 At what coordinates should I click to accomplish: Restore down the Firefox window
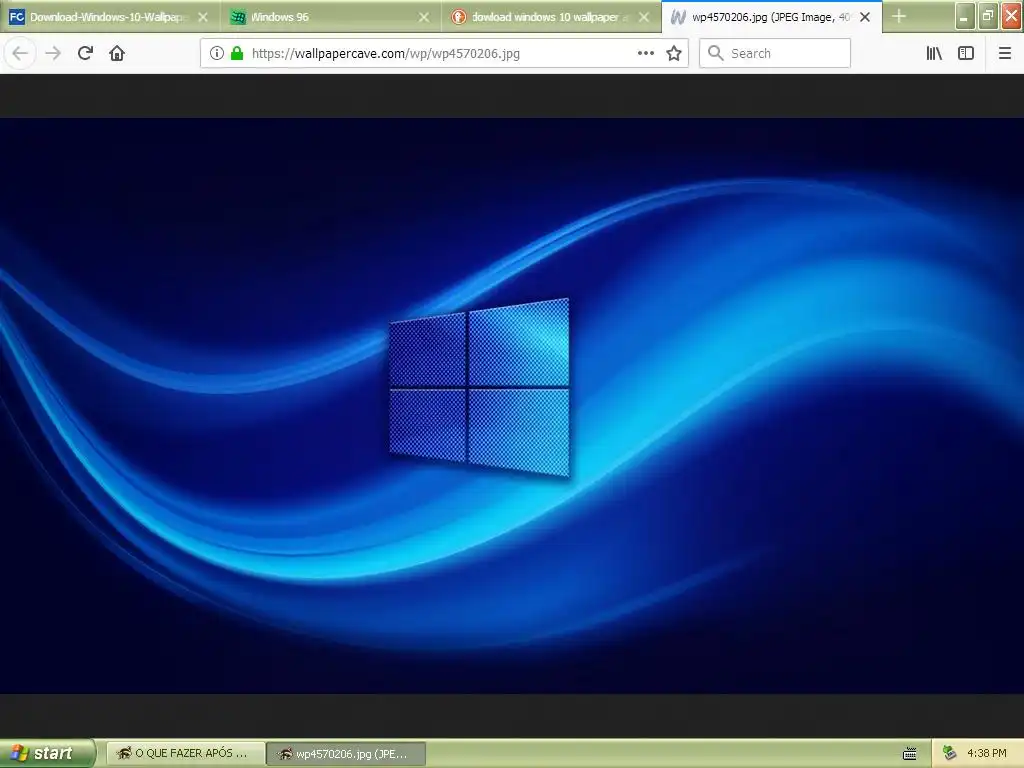[x=988, y=16]
